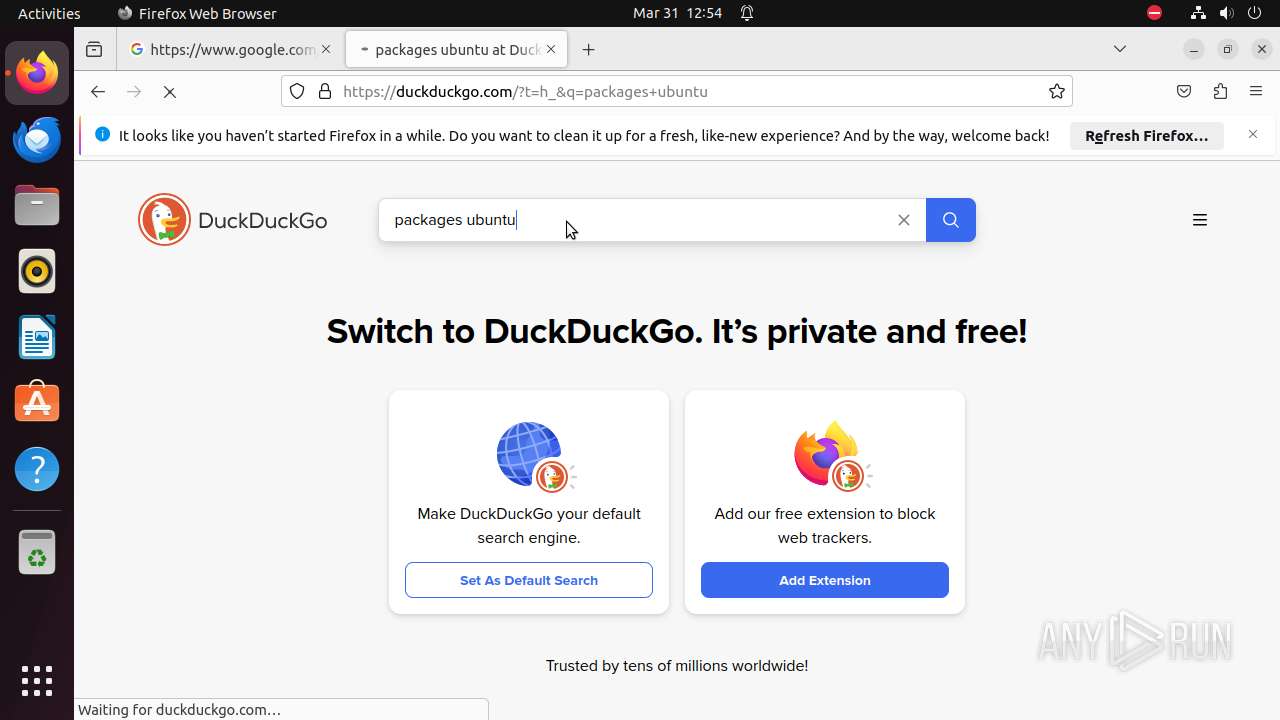Open Rhythmbox music player from dock

[x=37, y=271]
